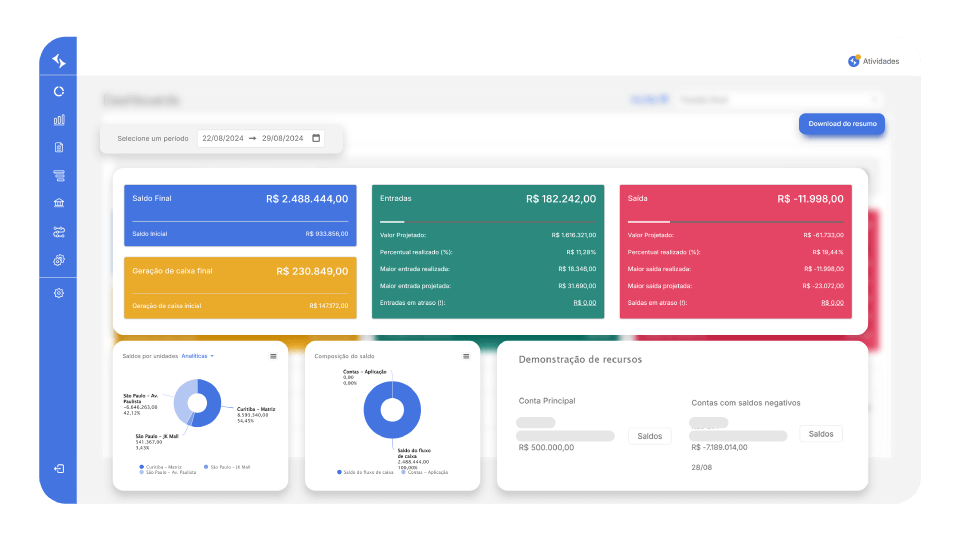Click the Atividades notification icon

[854, 61]
